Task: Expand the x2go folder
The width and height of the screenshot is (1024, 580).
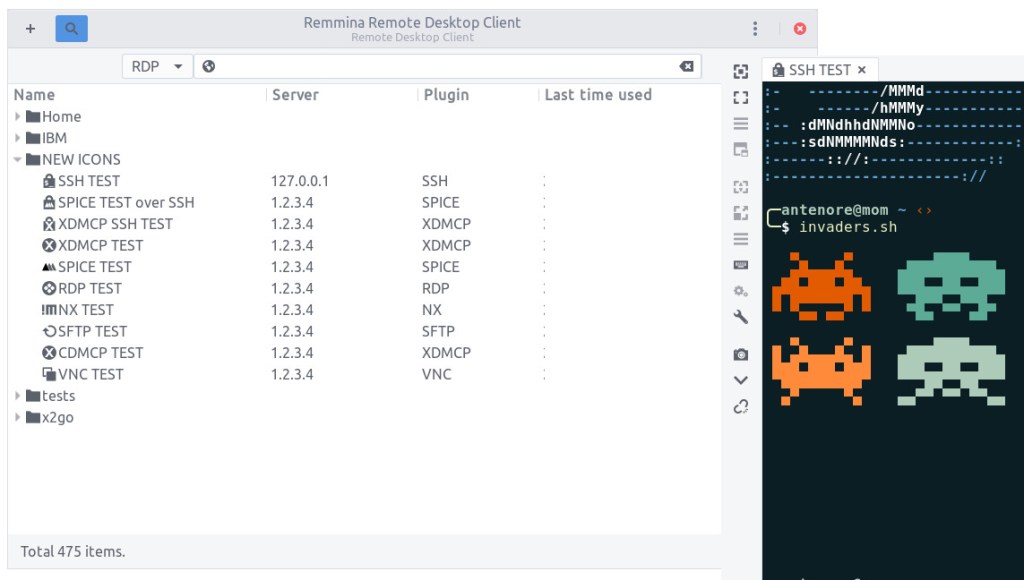Action: tap(18, 418)
